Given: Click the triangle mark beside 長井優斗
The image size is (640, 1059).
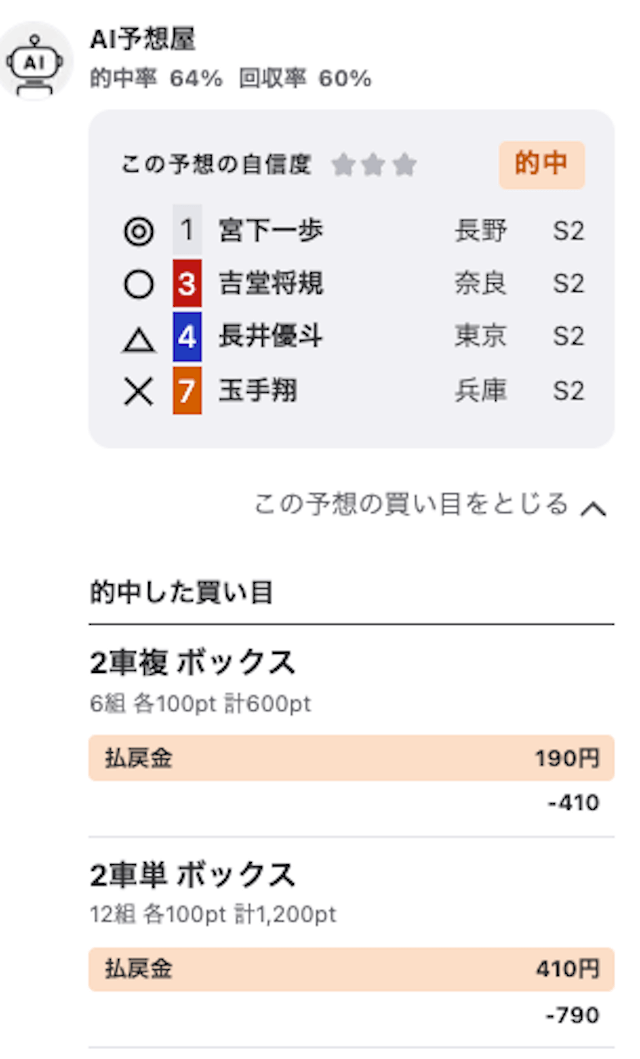Looking at the screenshot, I should coord(138,338).
